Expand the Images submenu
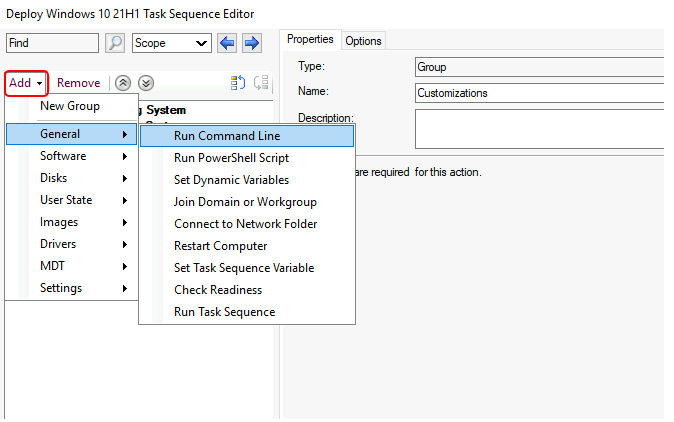The height and width of the screenshot is (422, 674). 72,222
